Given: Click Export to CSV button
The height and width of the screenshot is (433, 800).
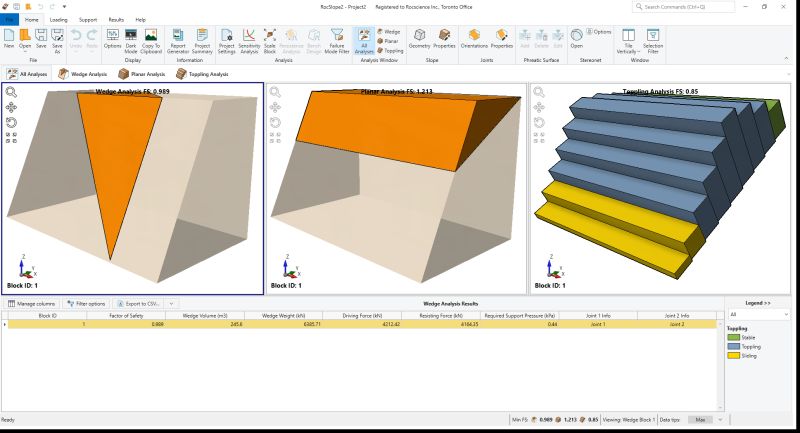Looking at the screenshot, I should 139,303.
